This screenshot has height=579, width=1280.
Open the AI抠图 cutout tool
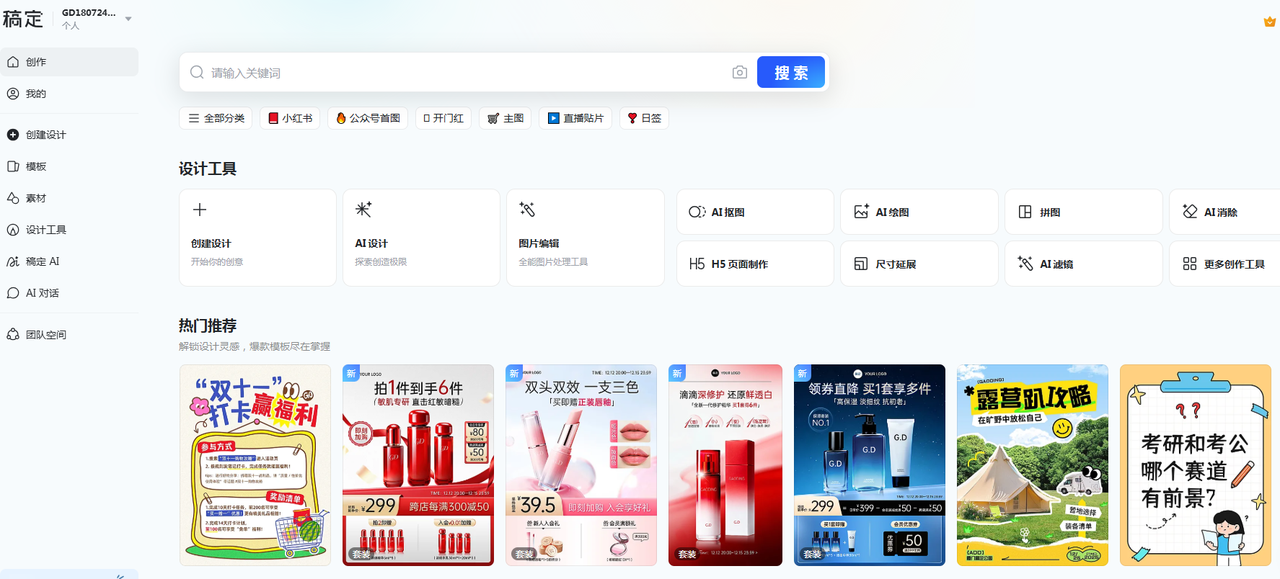tap(755, 212)
